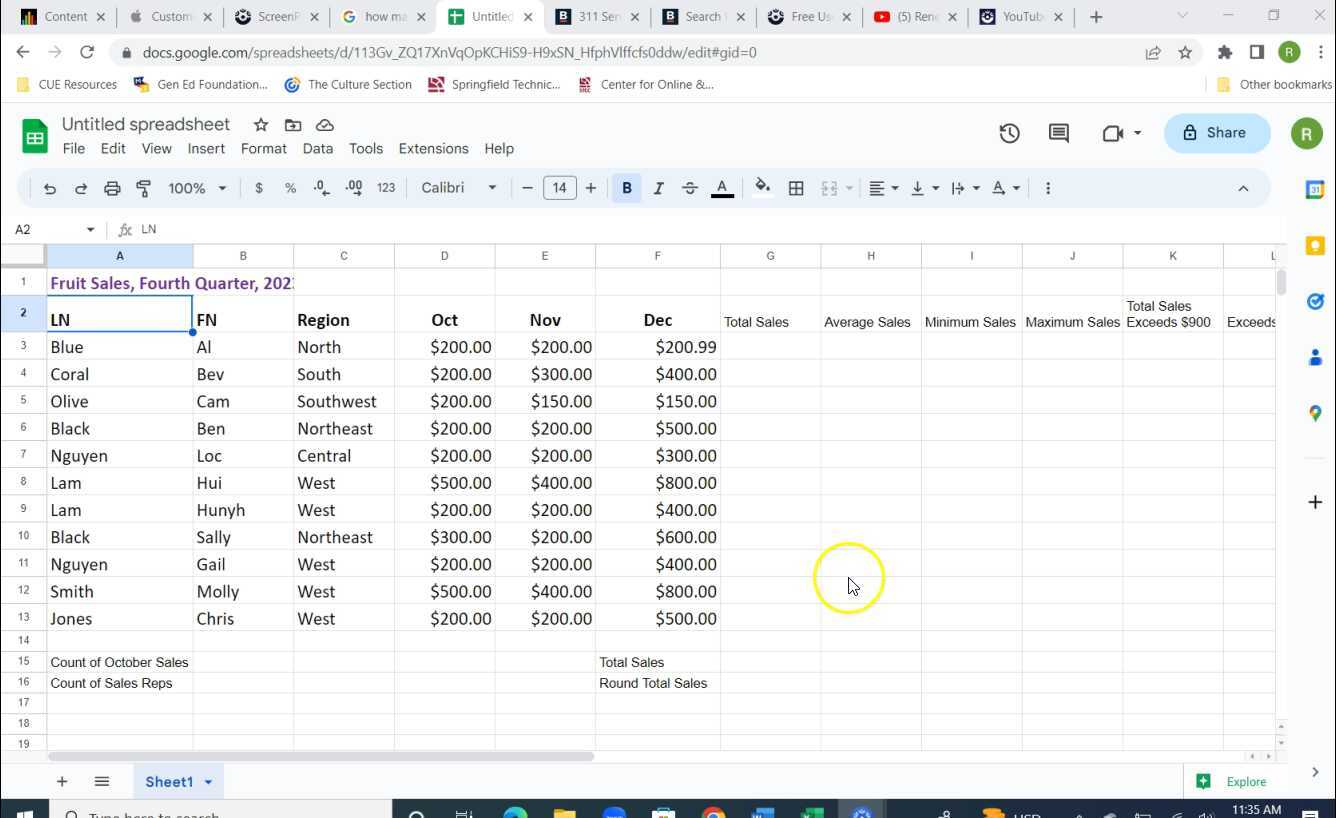Image resolution: width=1336 pixels, height=818 pixels.
Task: Open the Format menu
Action: coord(264,148)
